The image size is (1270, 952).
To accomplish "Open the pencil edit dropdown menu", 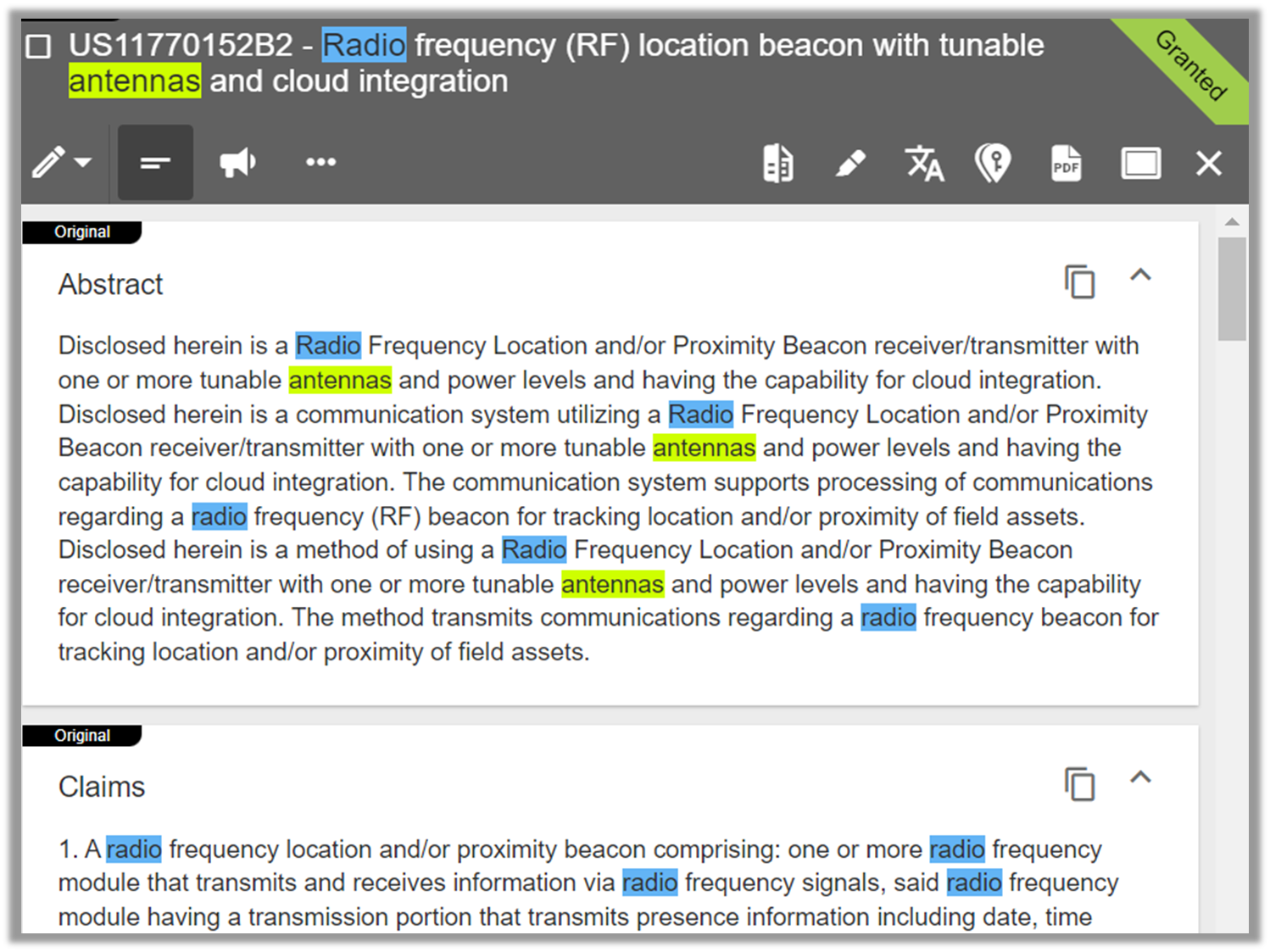I will (62, 162).
